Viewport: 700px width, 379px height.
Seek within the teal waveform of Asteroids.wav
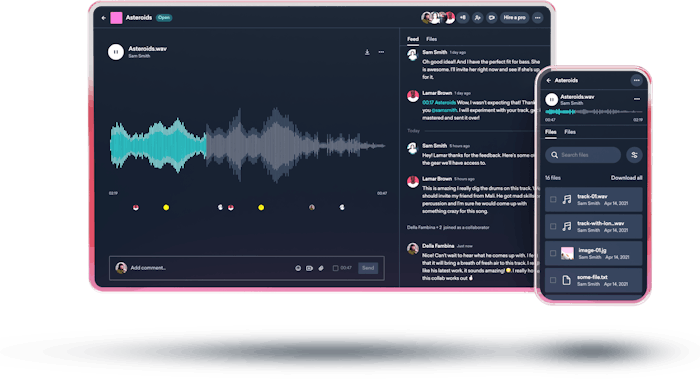[x=158, y=146]
